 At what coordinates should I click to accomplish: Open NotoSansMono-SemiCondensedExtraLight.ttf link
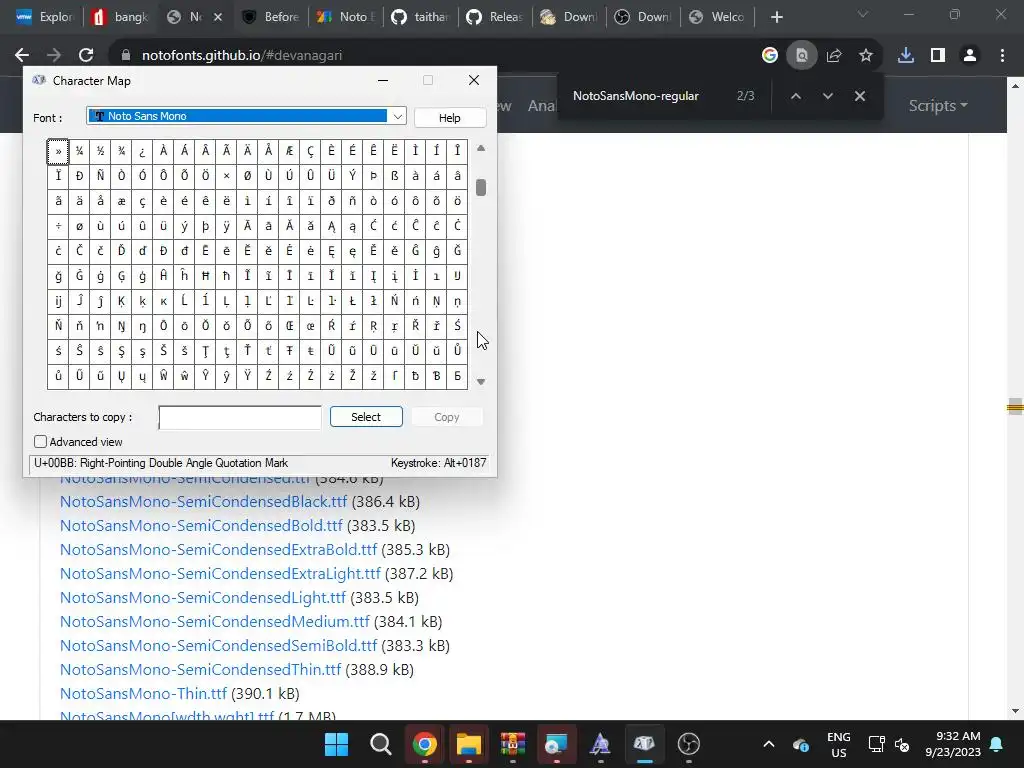[x=220, y=573]
